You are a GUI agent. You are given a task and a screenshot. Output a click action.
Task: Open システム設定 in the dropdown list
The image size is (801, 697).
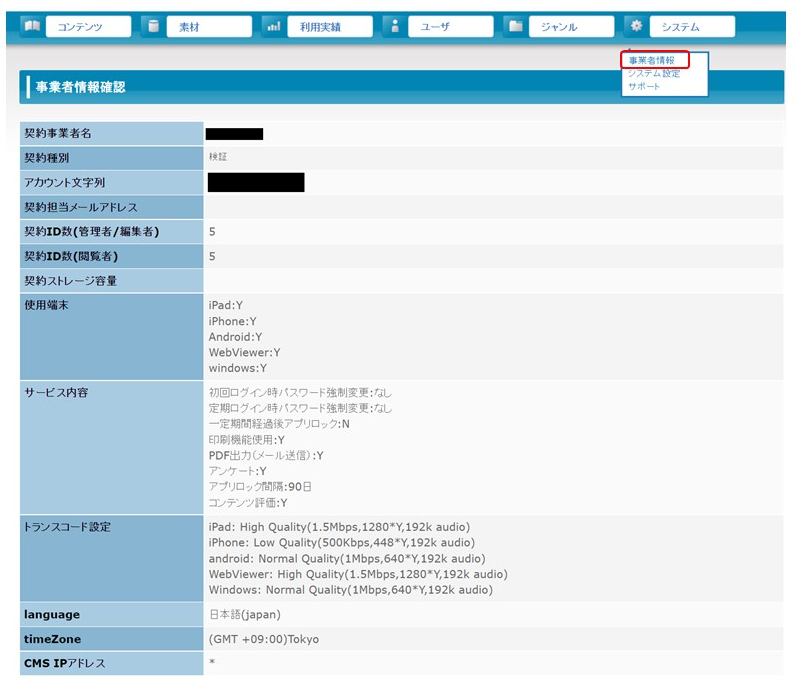click(653, 74)
